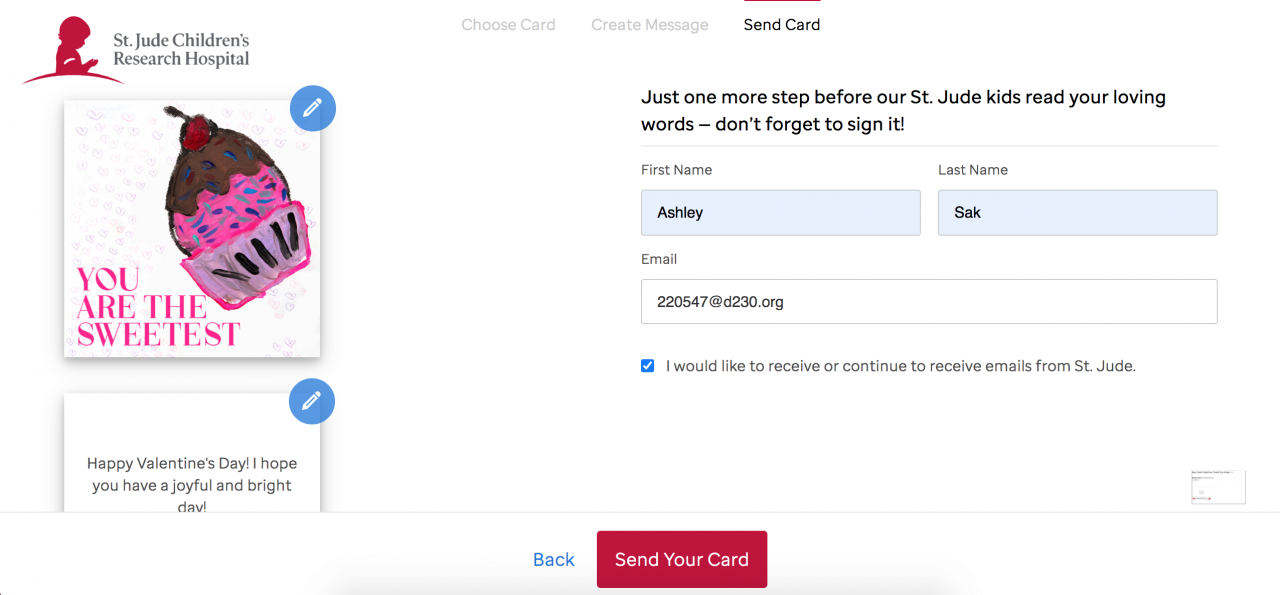Click the You Are The Sweetest card image
This screenshot has height=595, width=1280.
(x=192, y=229)
